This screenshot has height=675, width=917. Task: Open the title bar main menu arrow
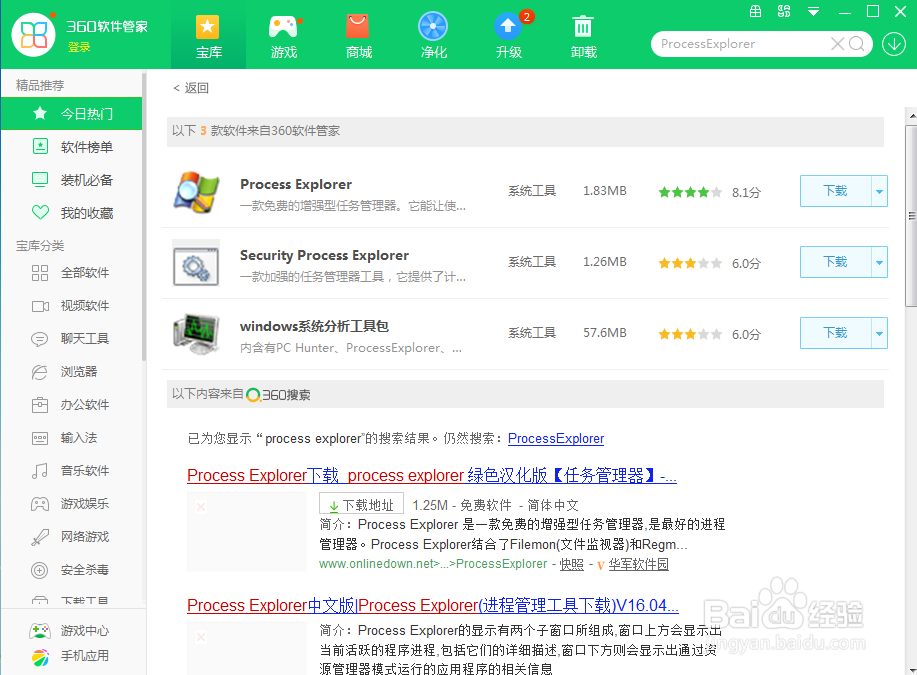click(x=812, y=12)
